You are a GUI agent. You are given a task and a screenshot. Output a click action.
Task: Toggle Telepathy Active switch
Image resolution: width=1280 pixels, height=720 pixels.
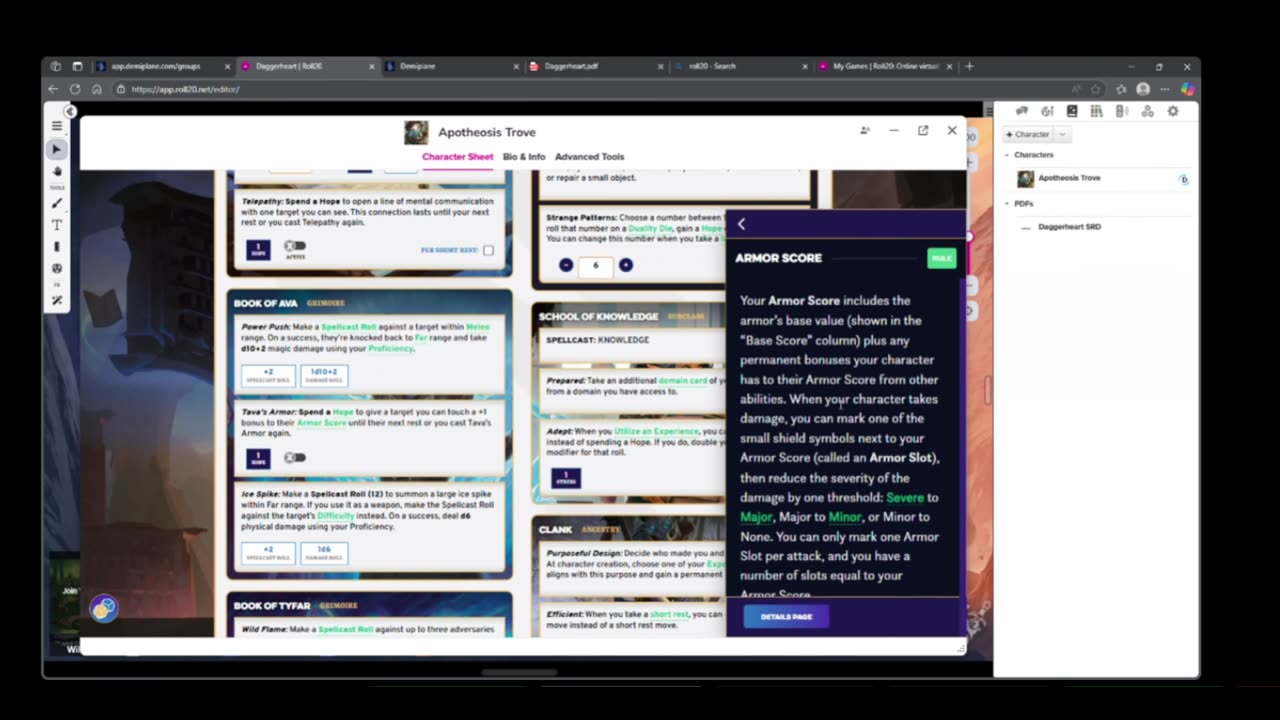(x=294, y=246)
